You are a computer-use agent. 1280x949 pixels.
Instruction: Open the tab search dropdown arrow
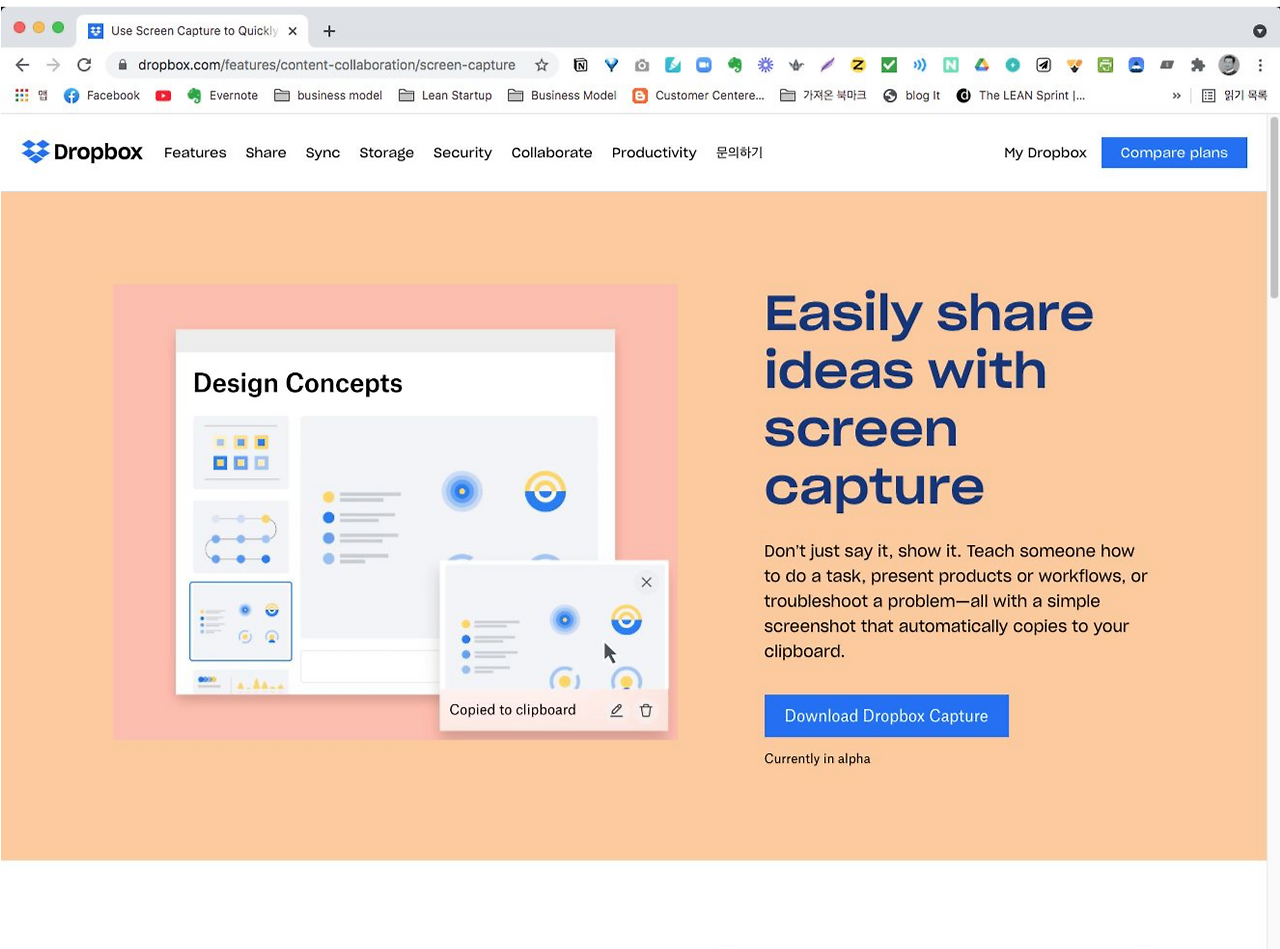(x=1259, y=31)
